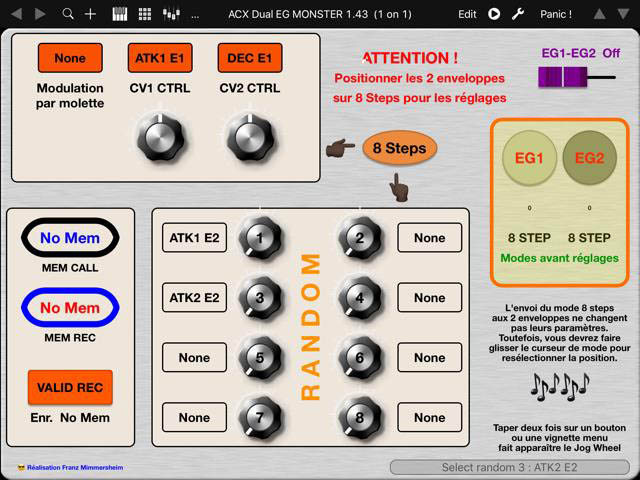Image resolution: width=640 pixels, height=480 pixels.
Task: Click the 8 STEP label under EG1
Action: click(x=529, y=238)
